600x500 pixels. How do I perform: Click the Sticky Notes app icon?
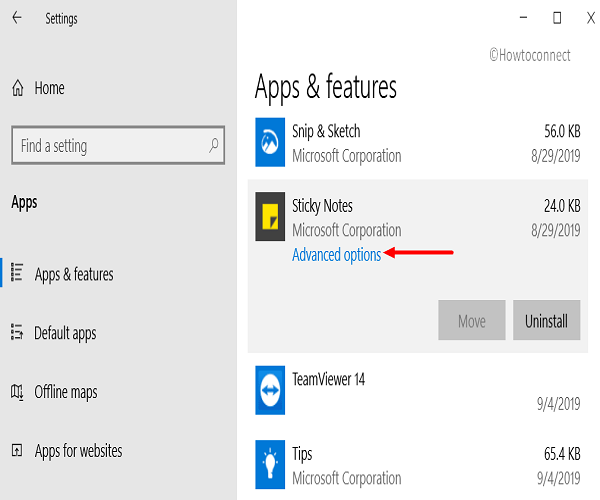[x=270, y=217]
